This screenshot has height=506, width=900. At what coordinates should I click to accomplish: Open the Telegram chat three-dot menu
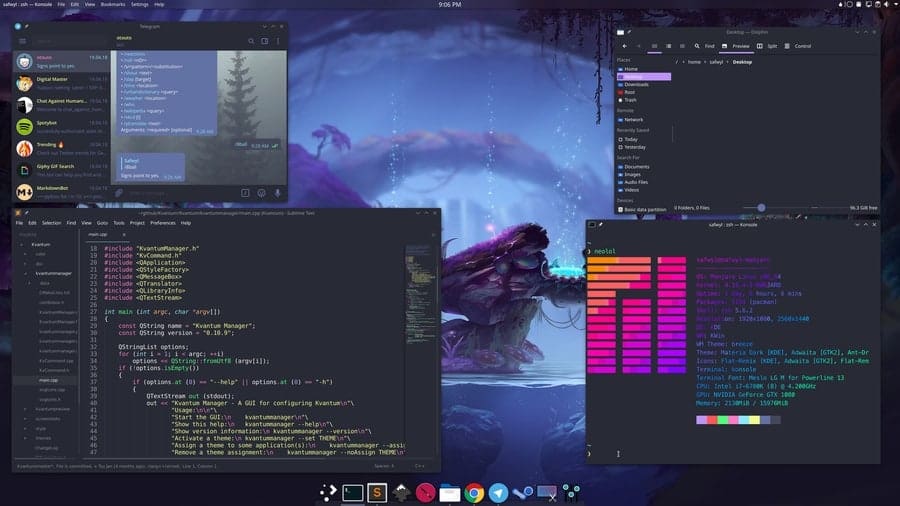coord(278,41)
